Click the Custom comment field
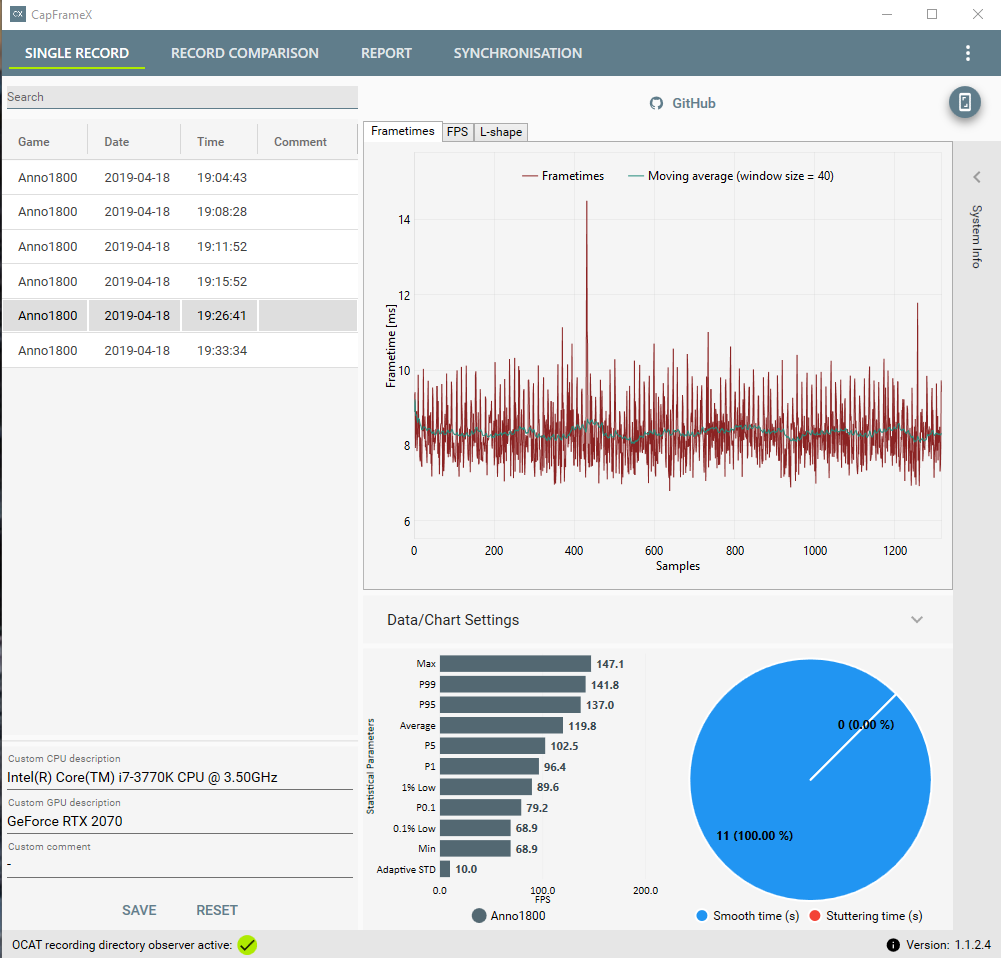This screenshot has width=1001, height=958. pos(179,865)
